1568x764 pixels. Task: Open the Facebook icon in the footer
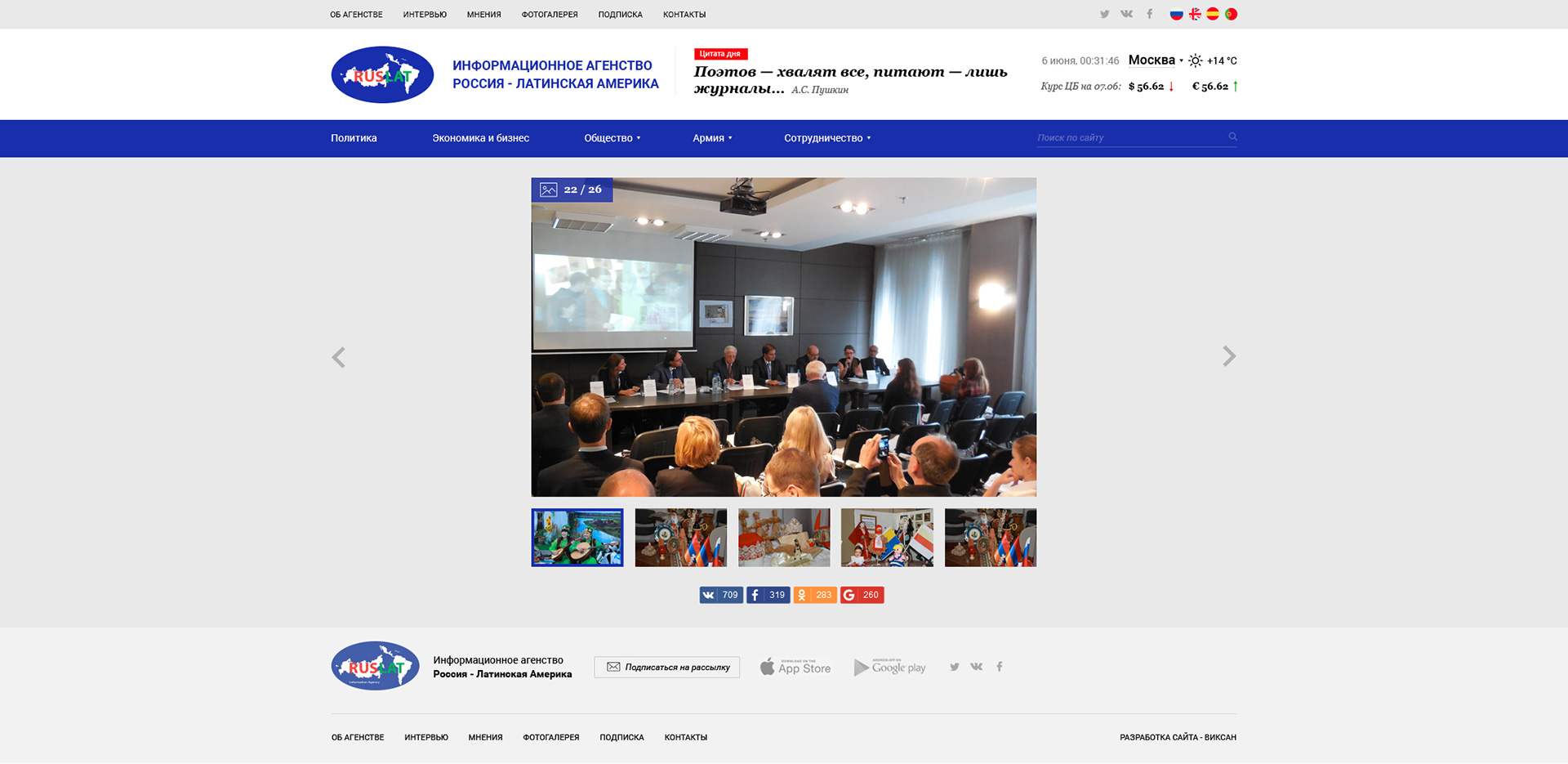999,667
